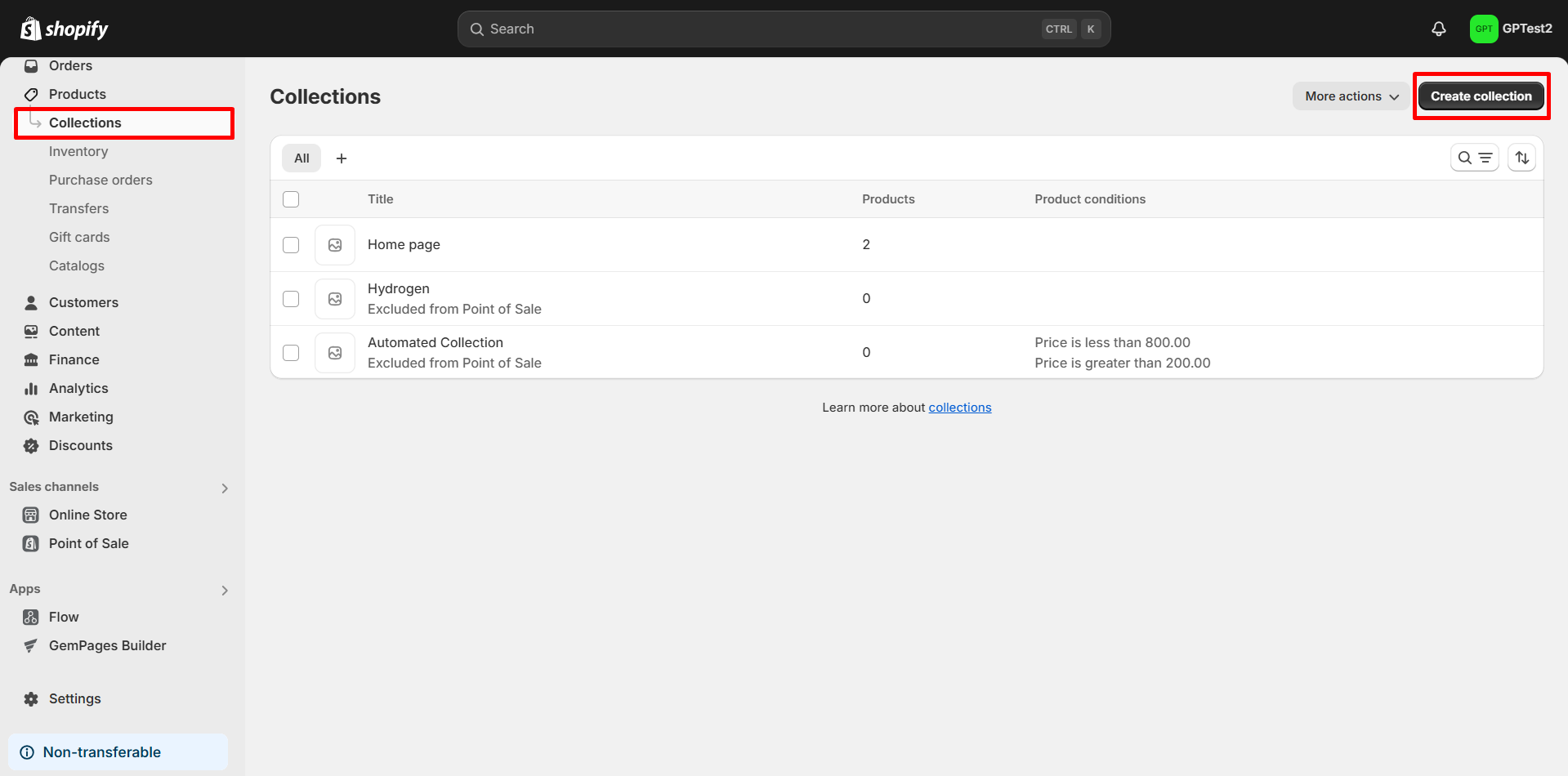Click the plus icon to add view

point(342,158)
